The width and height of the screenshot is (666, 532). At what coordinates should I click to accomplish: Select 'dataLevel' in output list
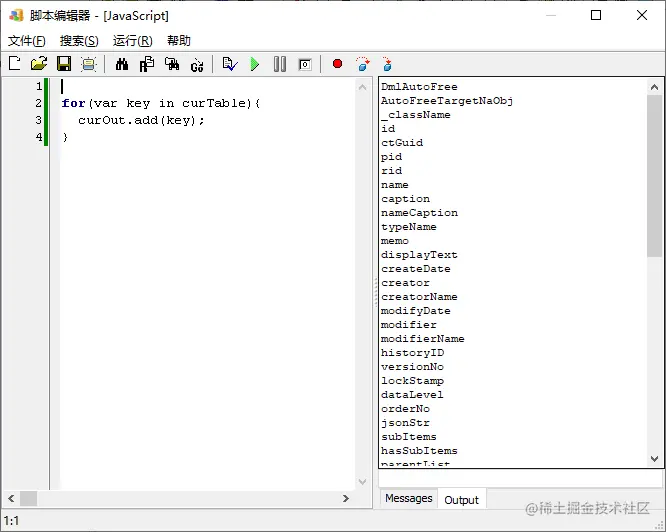click(x=412, y=395)
